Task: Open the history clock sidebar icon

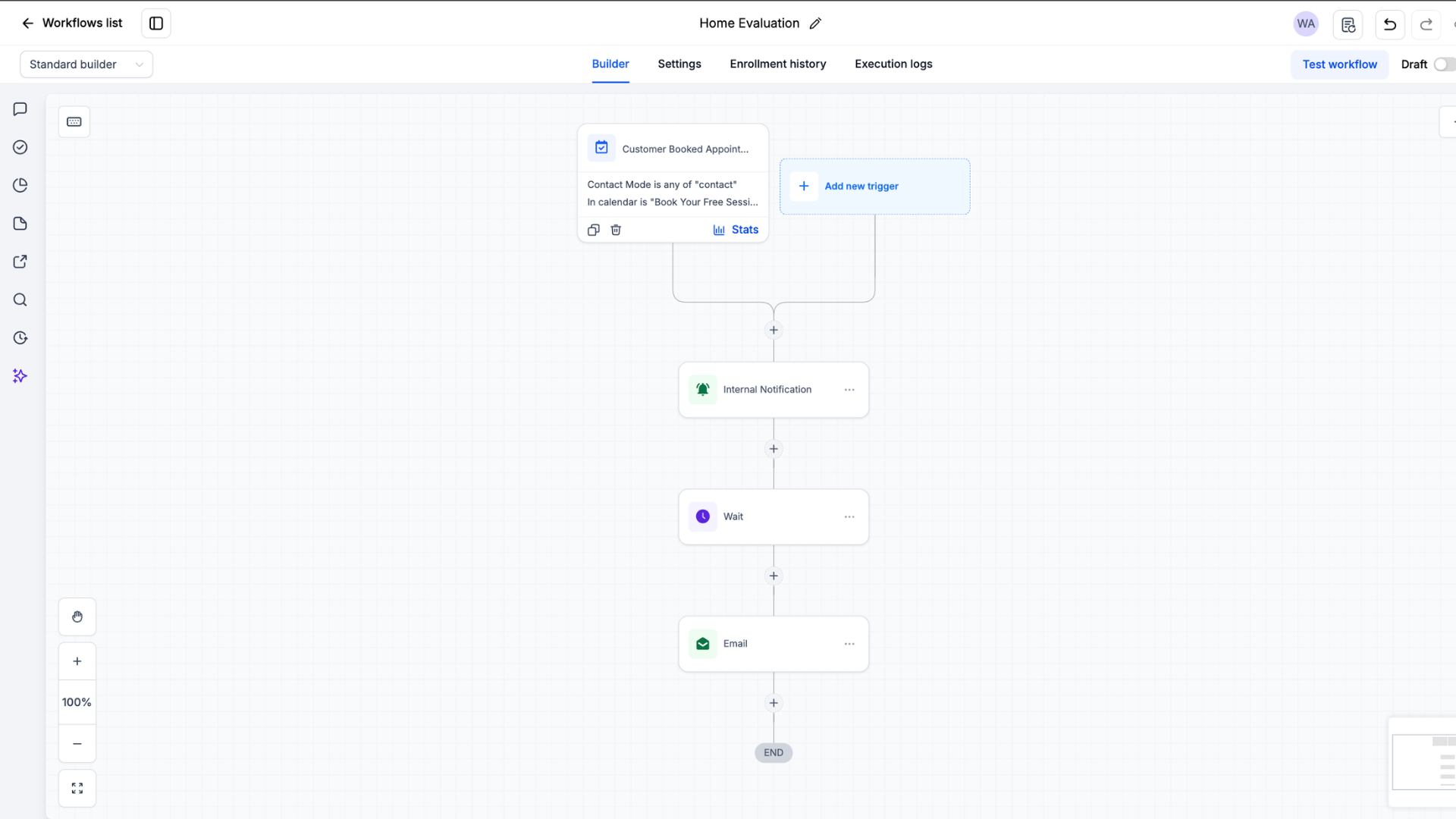Action: pyautogui.click(x=20, y=337)
